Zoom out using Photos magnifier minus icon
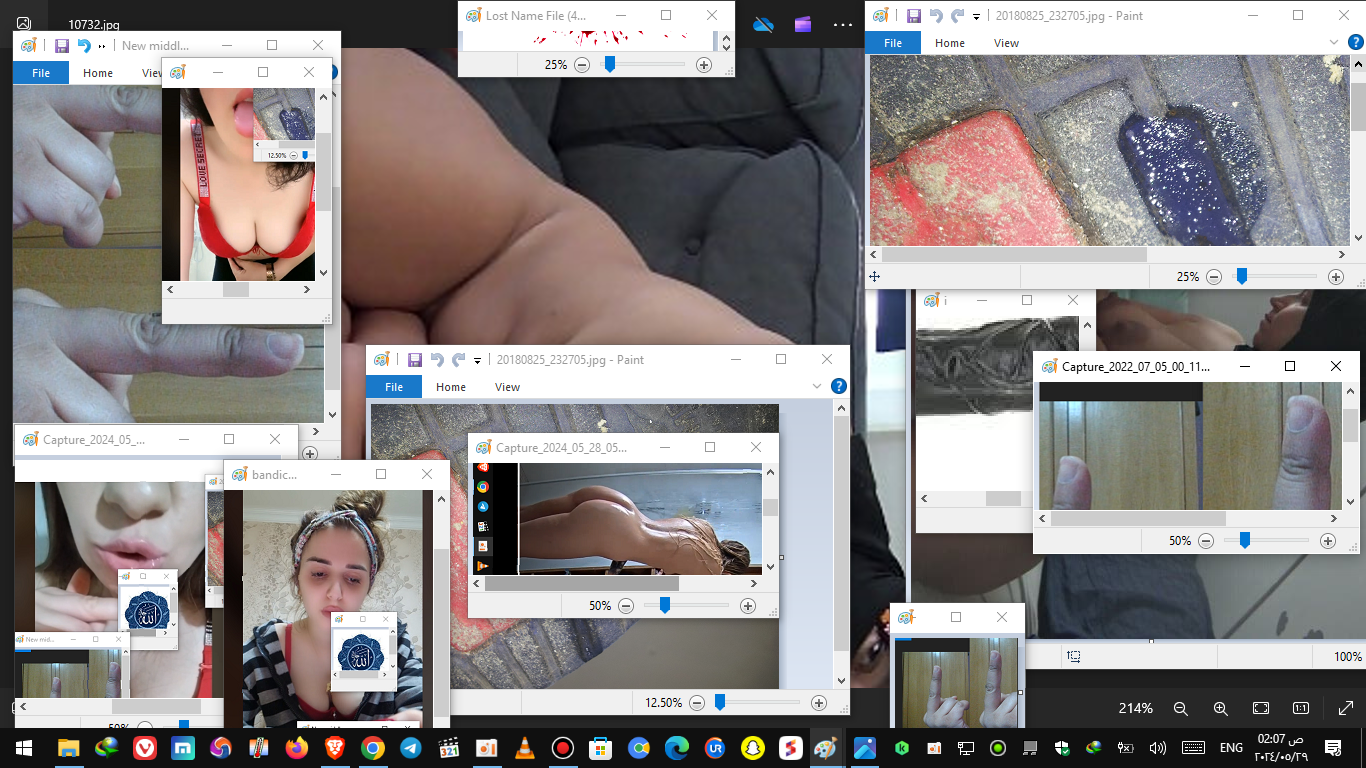1366x768 pixels. click(x=1180, y=708)
